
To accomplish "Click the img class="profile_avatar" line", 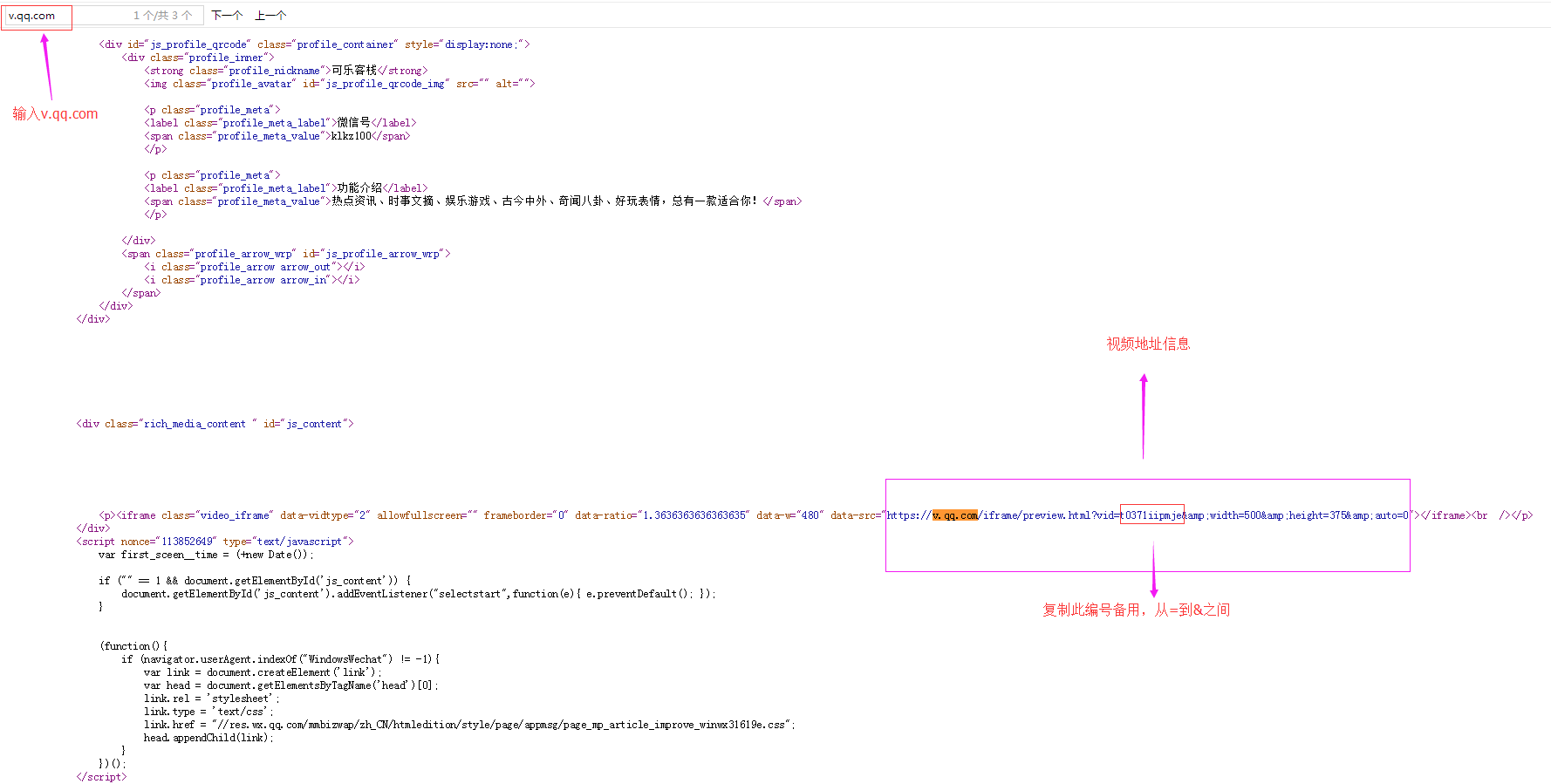I will tap(339, 84).
